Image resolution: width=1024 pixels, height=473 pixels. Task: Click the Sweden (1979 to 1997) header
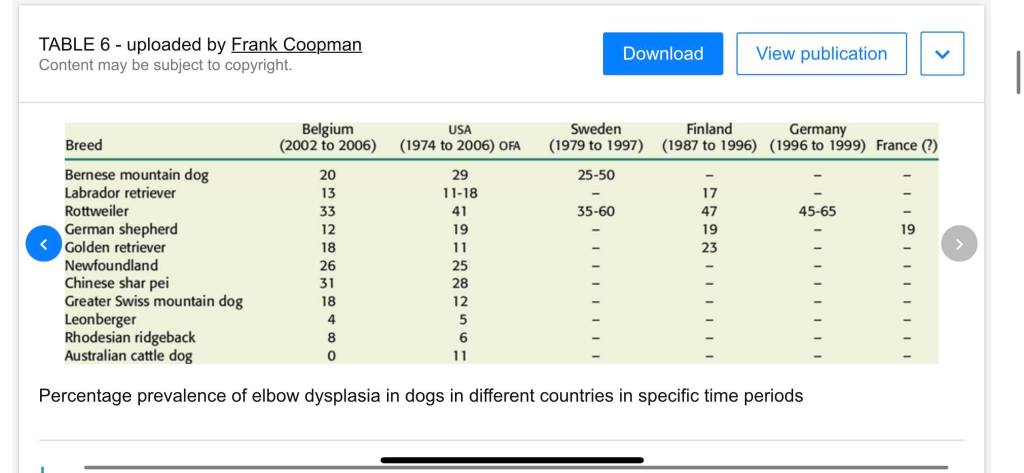click(596, 137)
